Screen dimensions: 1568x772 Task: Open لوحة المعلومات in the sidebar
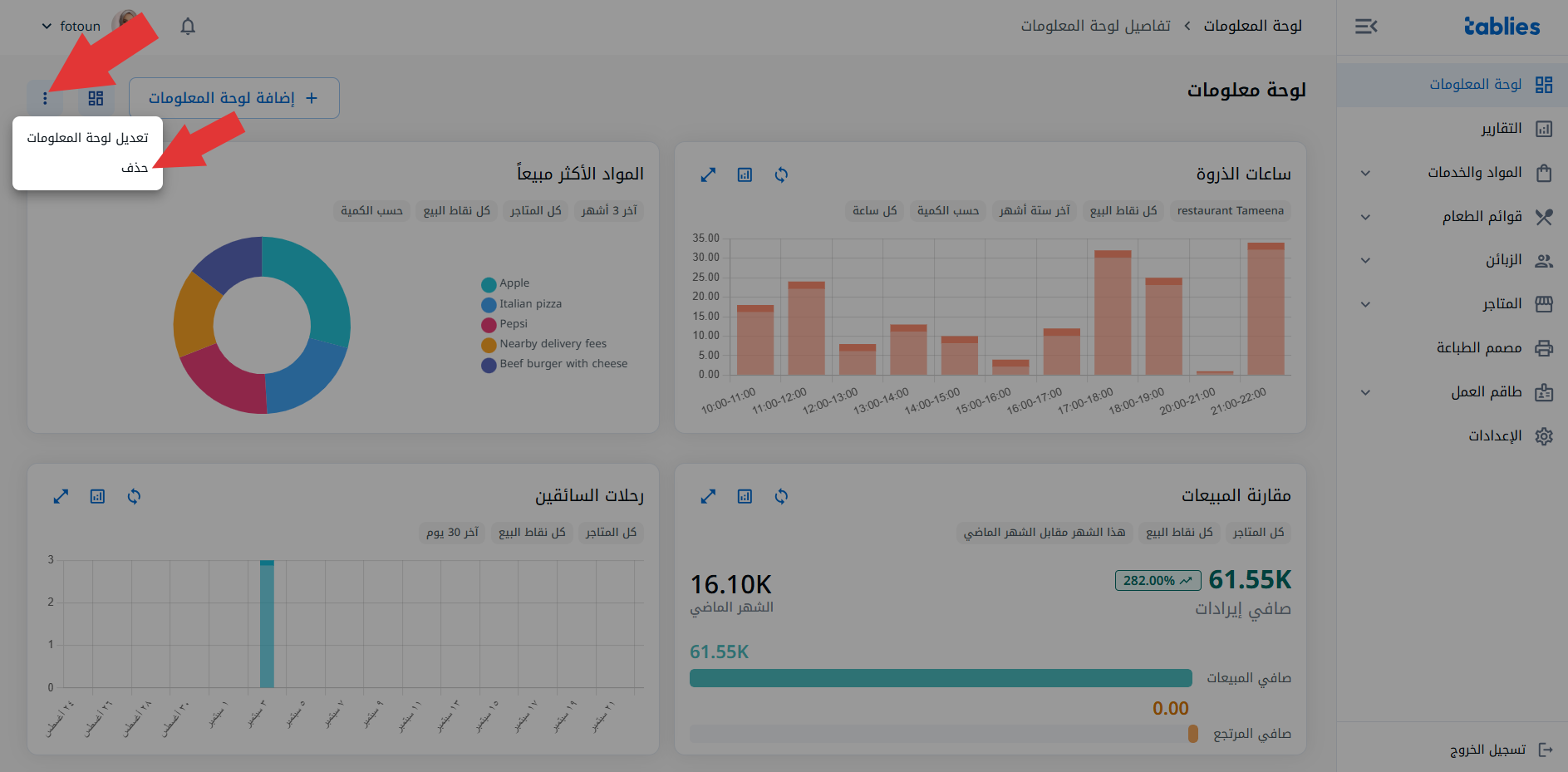pyautogui.click(x=1452, y=85)
